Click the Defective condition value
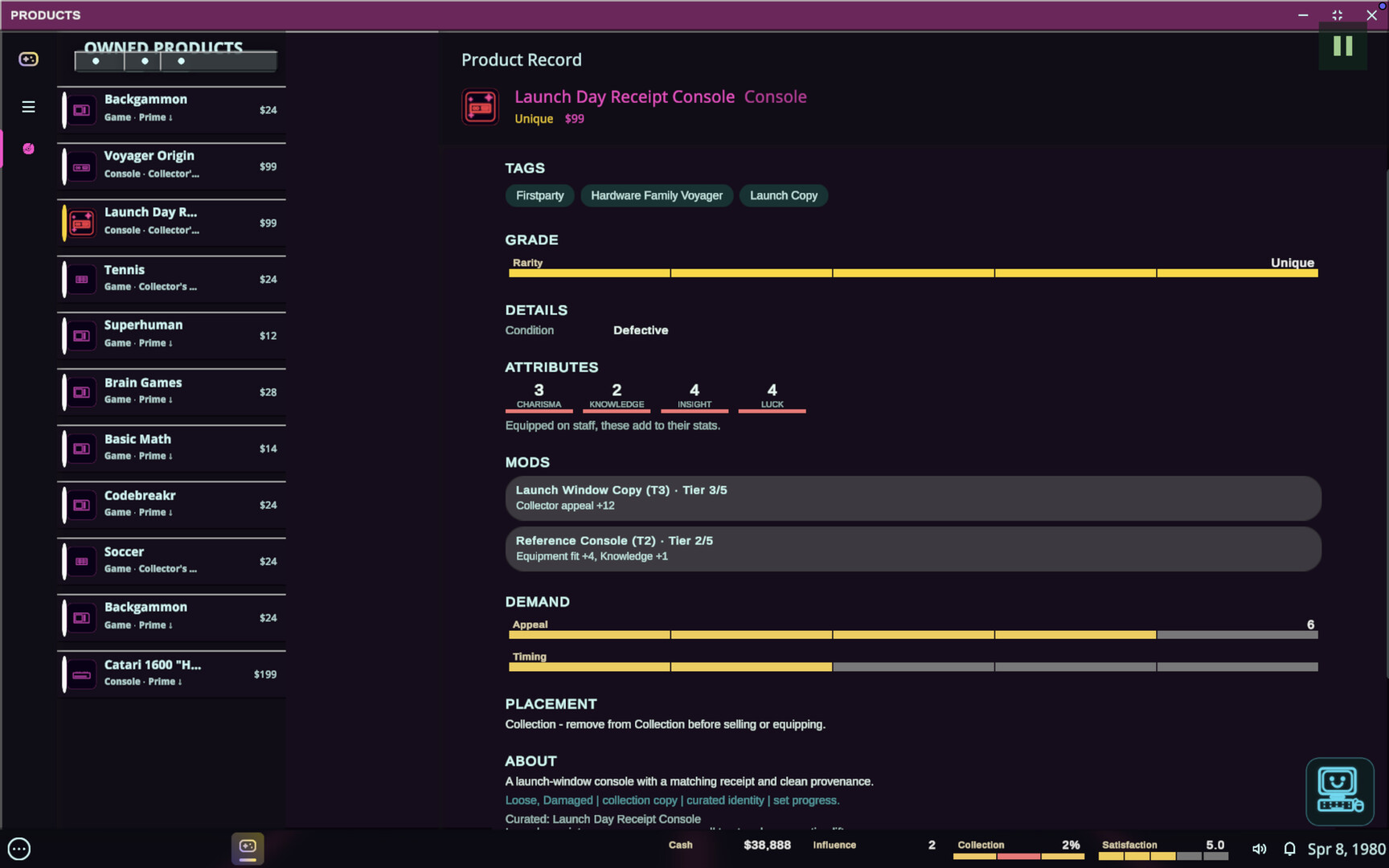The height and width of the screenshot is (868, 1389). click(x=641, y=330)
